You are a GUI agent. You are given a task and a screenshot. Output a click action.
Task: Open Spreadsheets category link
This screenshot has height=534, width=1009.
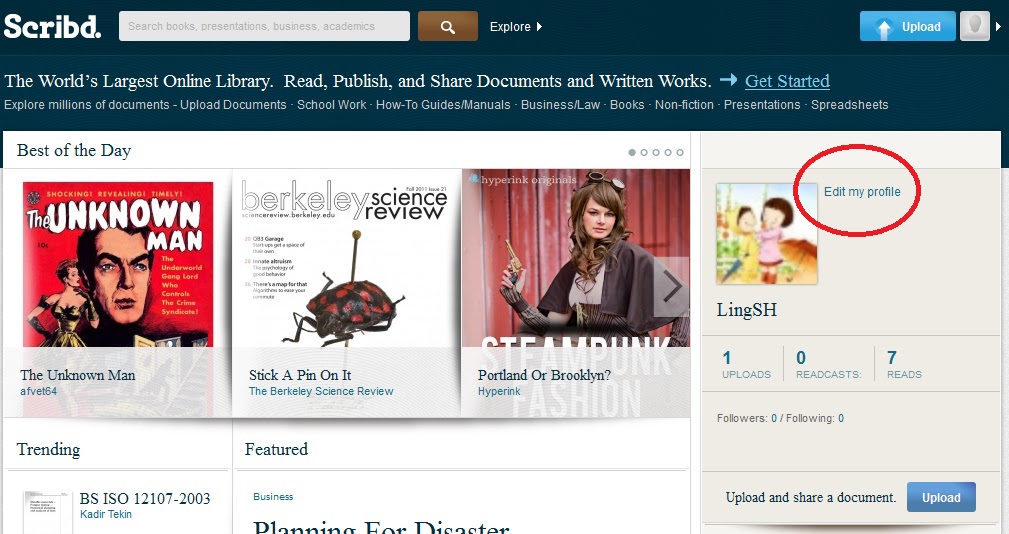(x=849, y=105)
